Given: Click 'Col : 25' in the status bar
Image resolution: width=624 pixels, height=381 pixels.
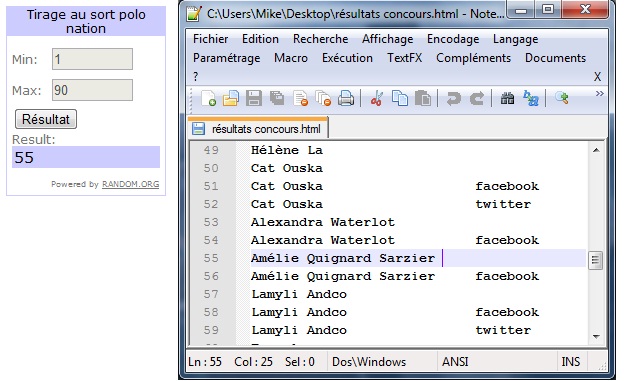Looking at the screenshot, I should coord(254,361).
